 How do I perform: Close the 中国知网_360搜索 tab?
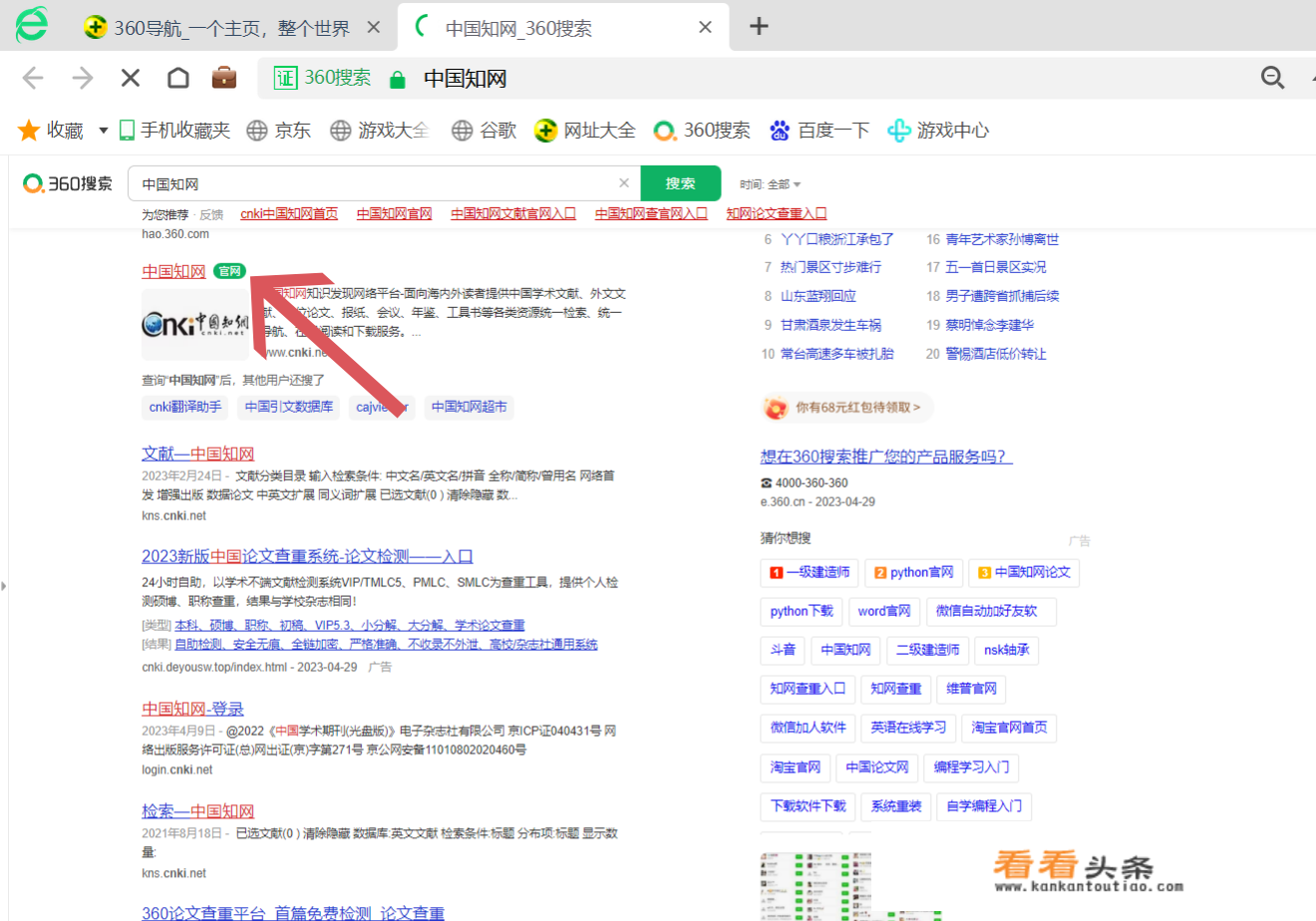point(705,28)
